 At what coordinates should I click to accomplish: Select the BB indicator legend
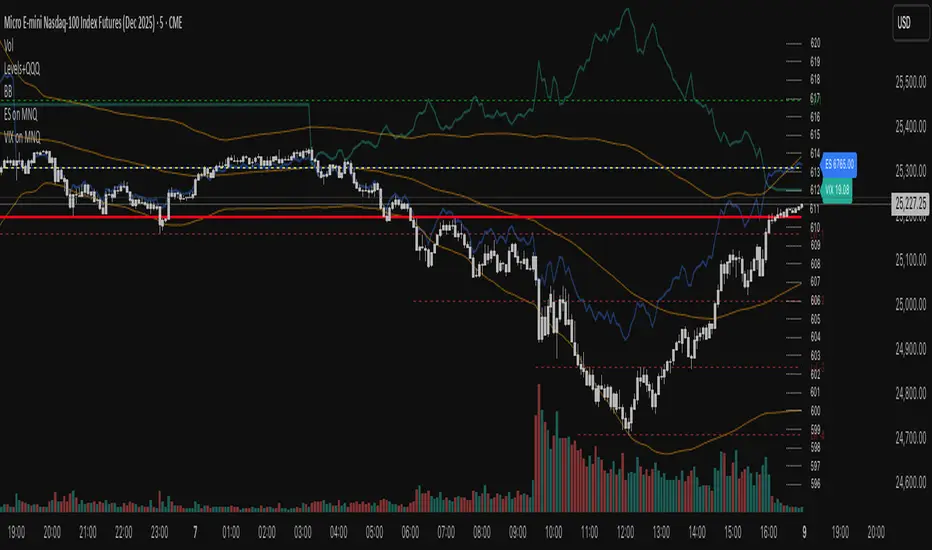8,92
